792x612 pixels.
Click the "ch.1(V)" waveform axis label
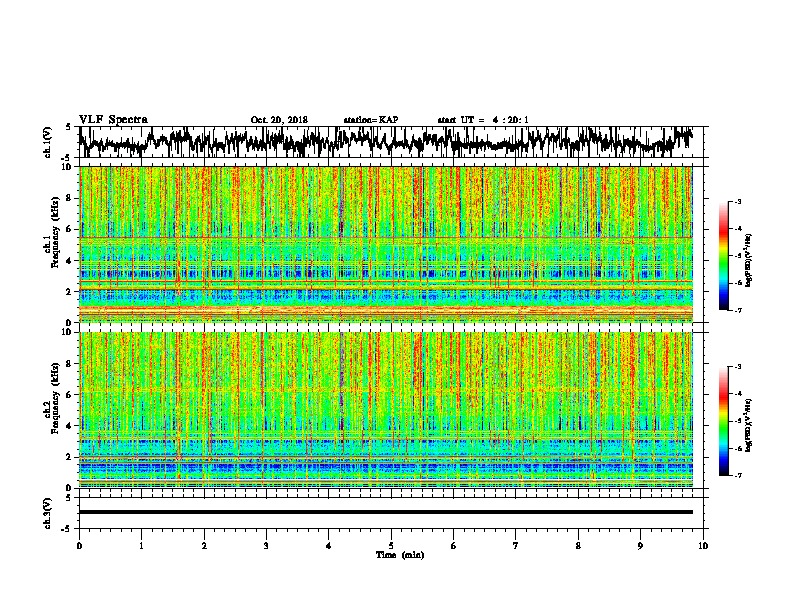[48, 142]
